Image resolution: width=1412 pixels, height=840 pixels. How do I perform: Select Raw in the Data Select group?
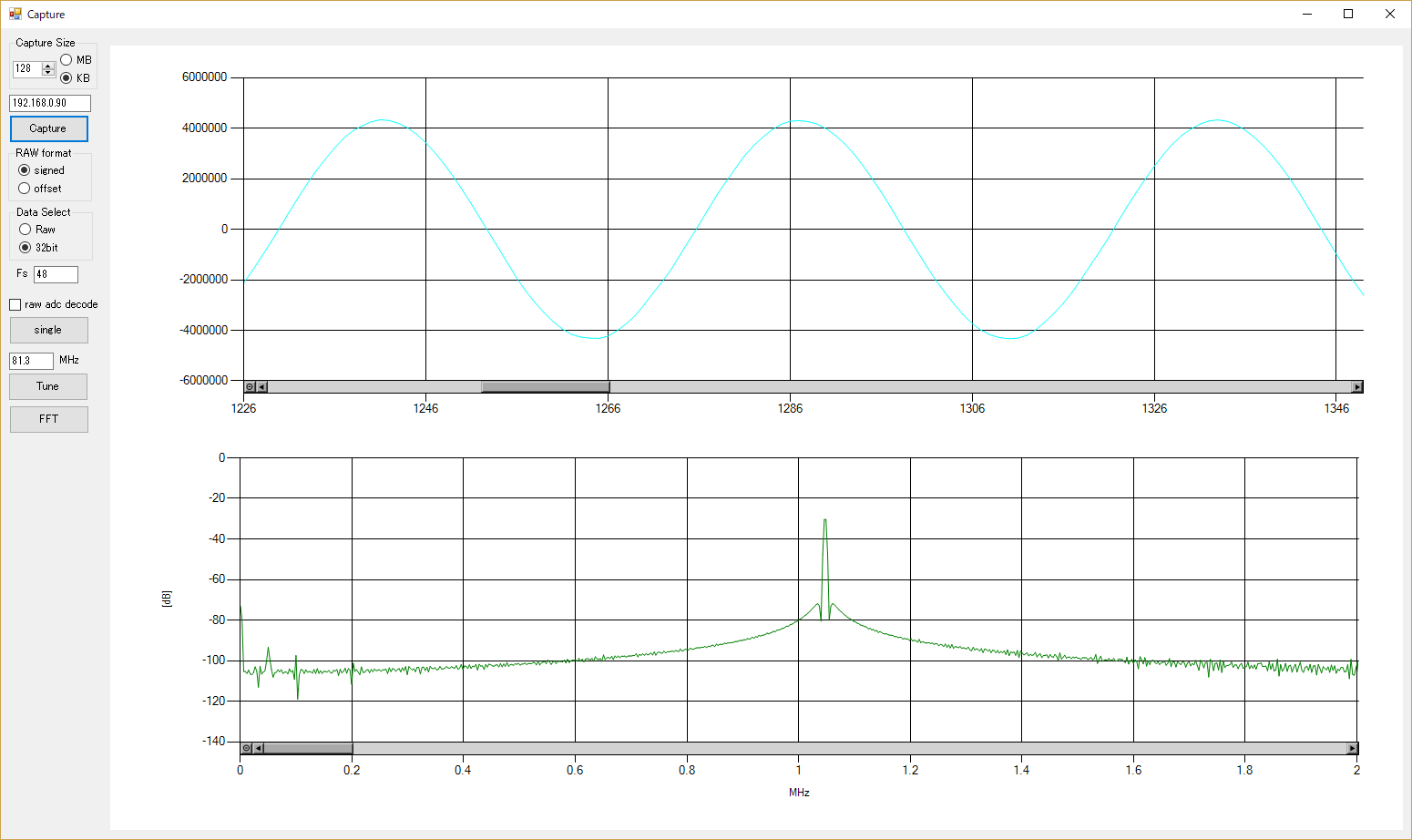tap(25, 229)
